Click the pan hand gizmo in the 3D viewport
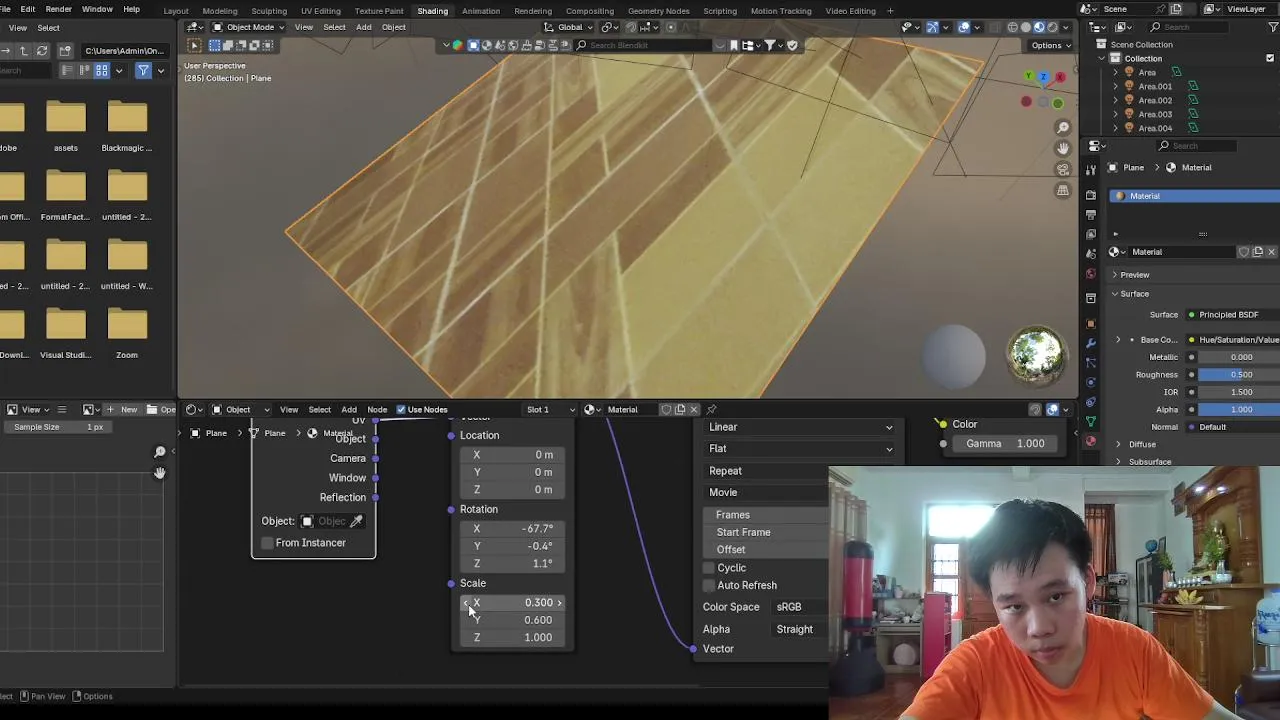The width and height of the screenshot is (1280, 720). [x=1063, y=148]
